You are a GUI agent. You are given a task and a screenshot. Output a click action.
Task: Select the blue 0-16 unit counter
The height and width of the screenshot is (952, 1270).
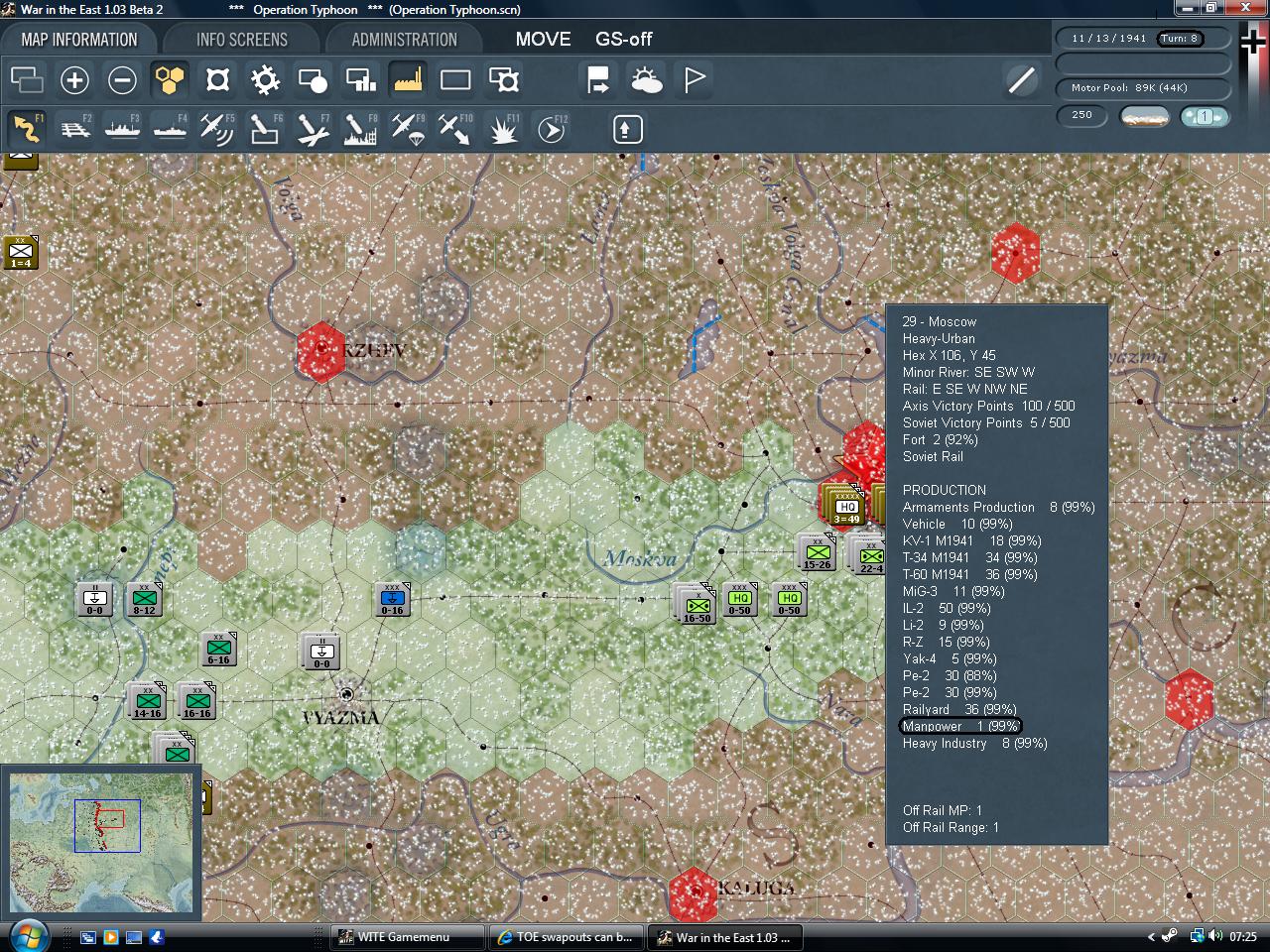[x=393, y=599]
